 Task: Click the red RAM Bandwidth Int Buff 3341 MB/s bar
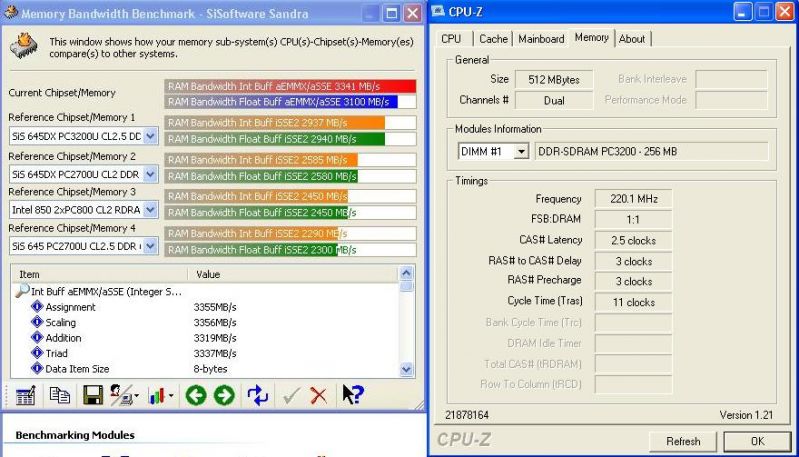click(x=290, y=86)
